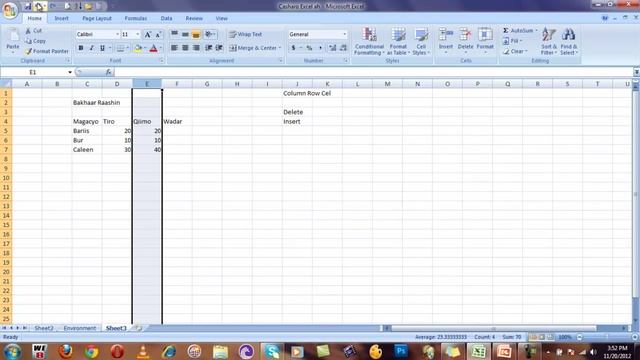
Task: Open Cell Styles gallery
Action: (x=421, y=41)
